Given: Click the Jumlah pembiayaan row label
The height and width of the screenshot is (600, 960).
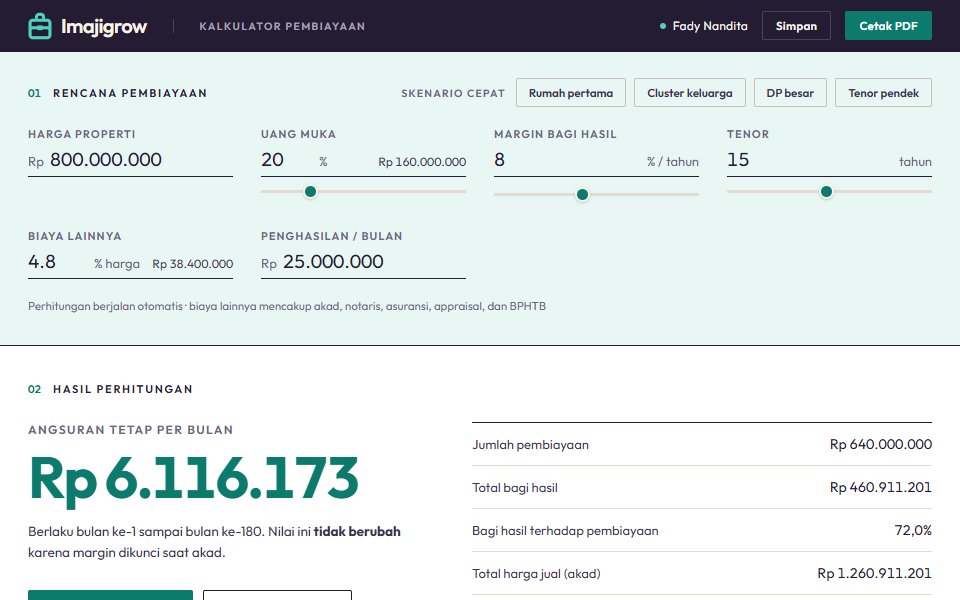Looking at the screenshot, I should pos(530,445).
